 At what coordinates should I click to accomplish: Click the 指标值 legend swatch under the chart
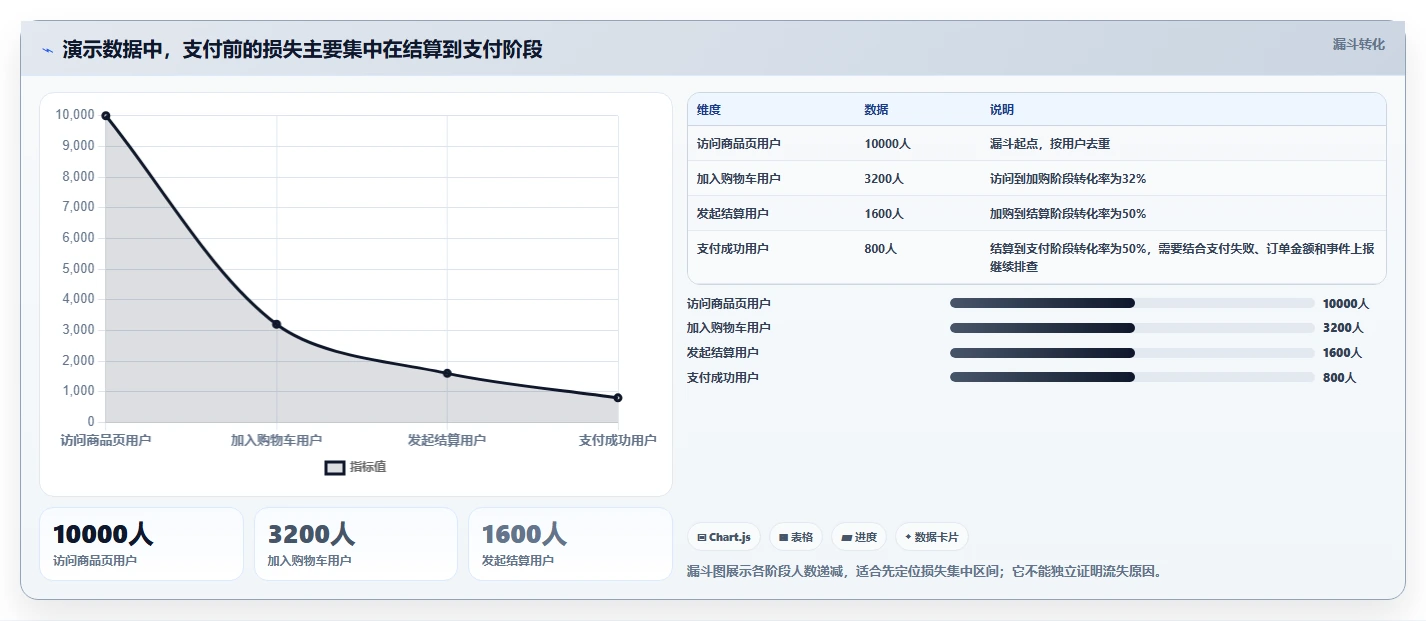tap(335, 467)
